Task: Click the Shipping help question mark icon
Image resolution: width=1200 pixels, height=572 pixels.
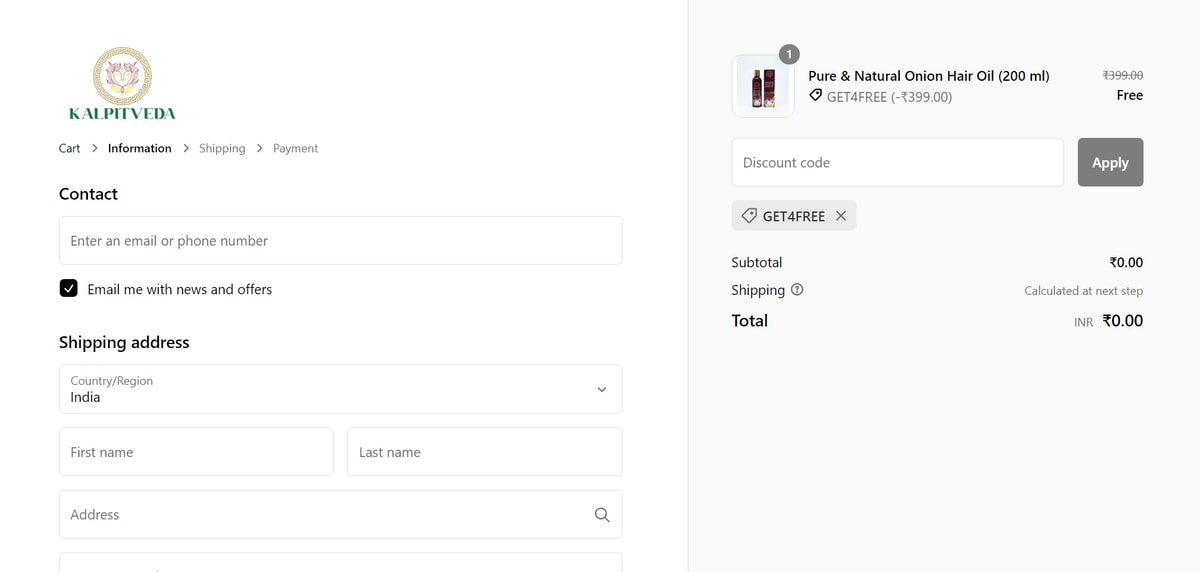Action: pos(797,290)
